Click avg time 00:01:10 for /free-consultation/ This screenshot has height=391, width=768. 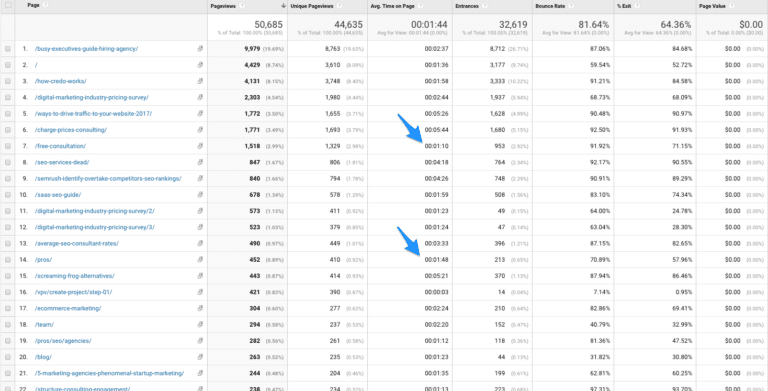[436, 146]
